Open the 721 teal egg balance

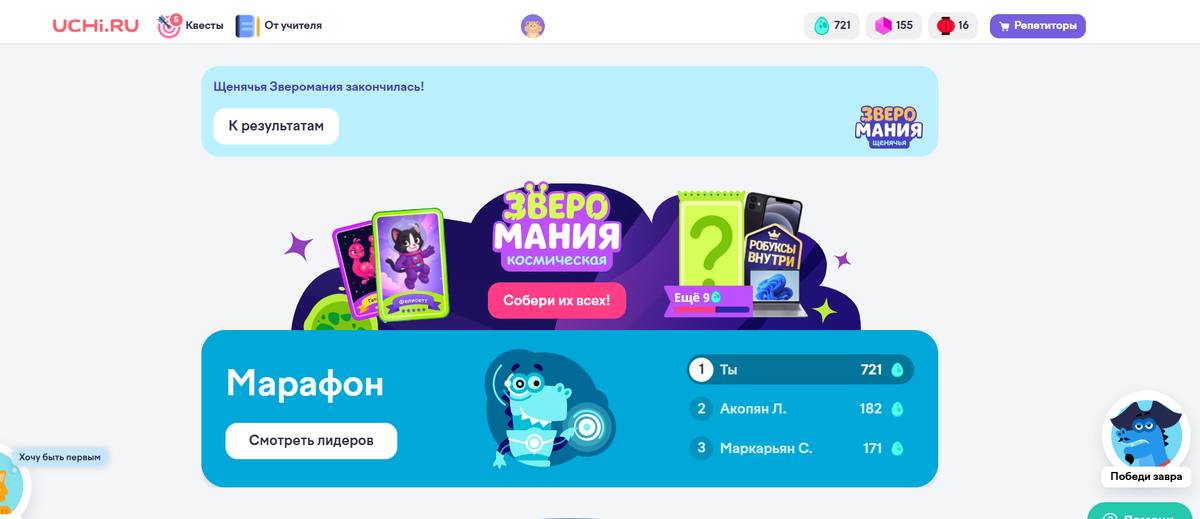click(831, 26)
